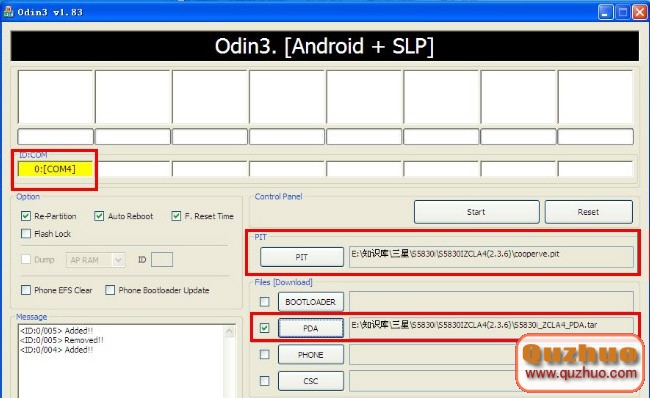The width and height of the screenshot is (650, 398).
Task: Click the PDA browse button
Action: click(x=310, y=328)
